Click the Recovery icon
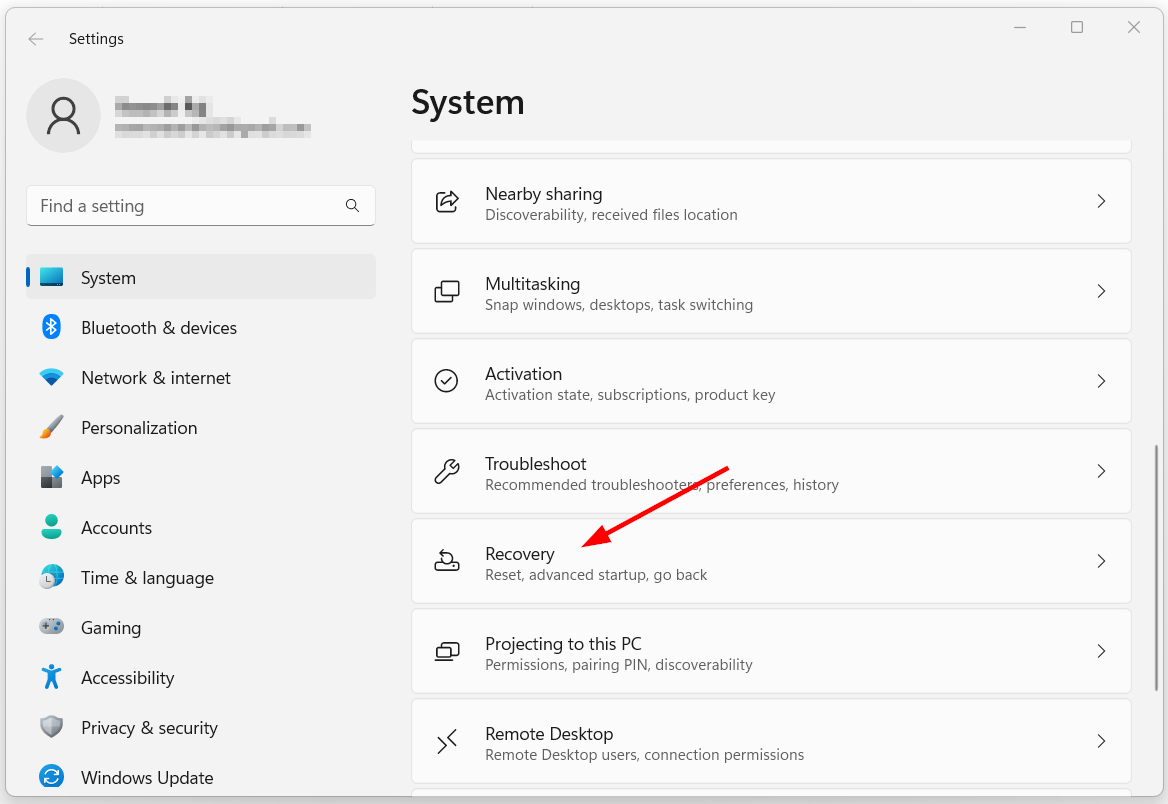 tap(447, 561)
